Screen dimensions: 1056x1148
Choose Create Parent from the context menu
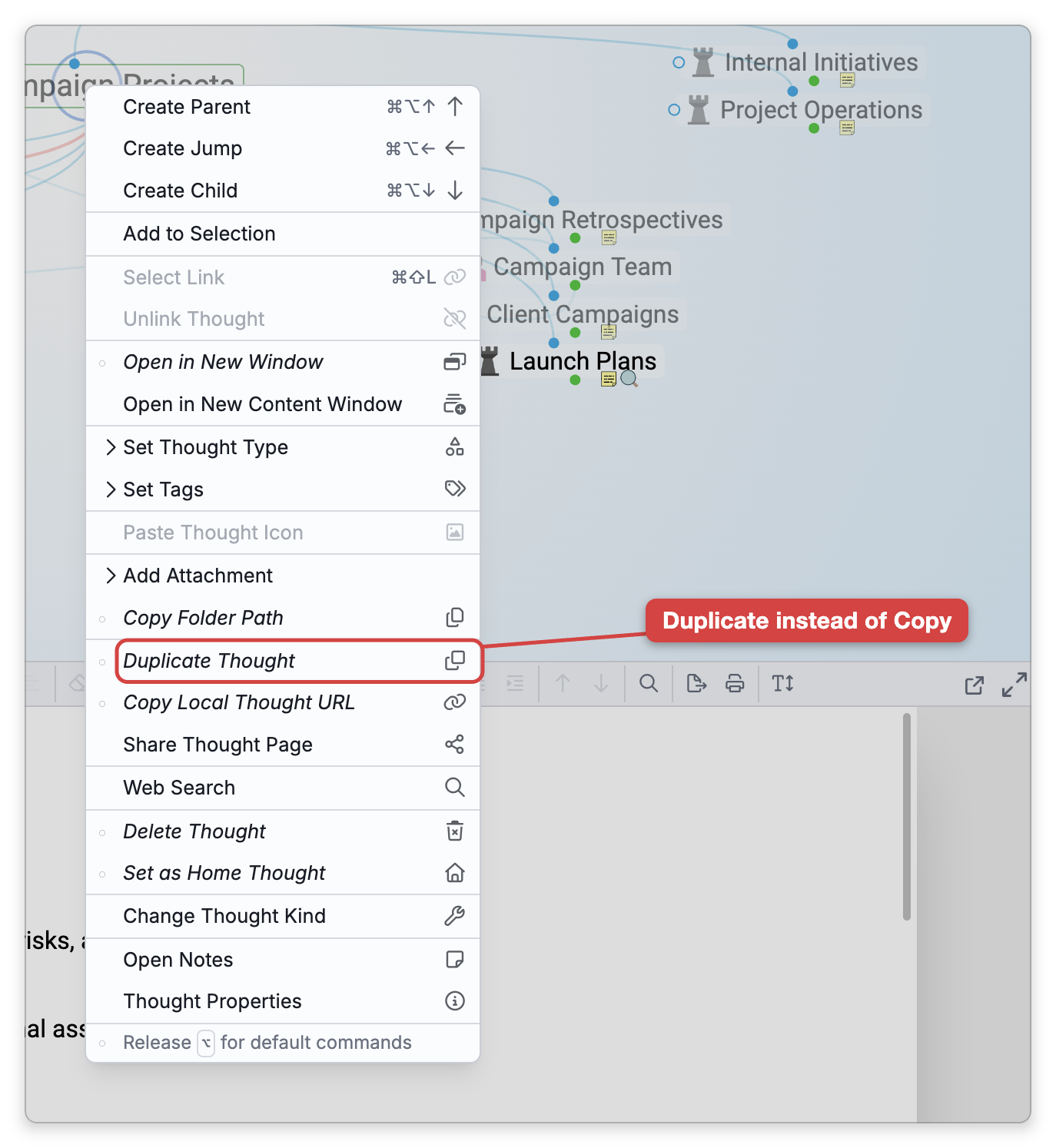[283, 107]
